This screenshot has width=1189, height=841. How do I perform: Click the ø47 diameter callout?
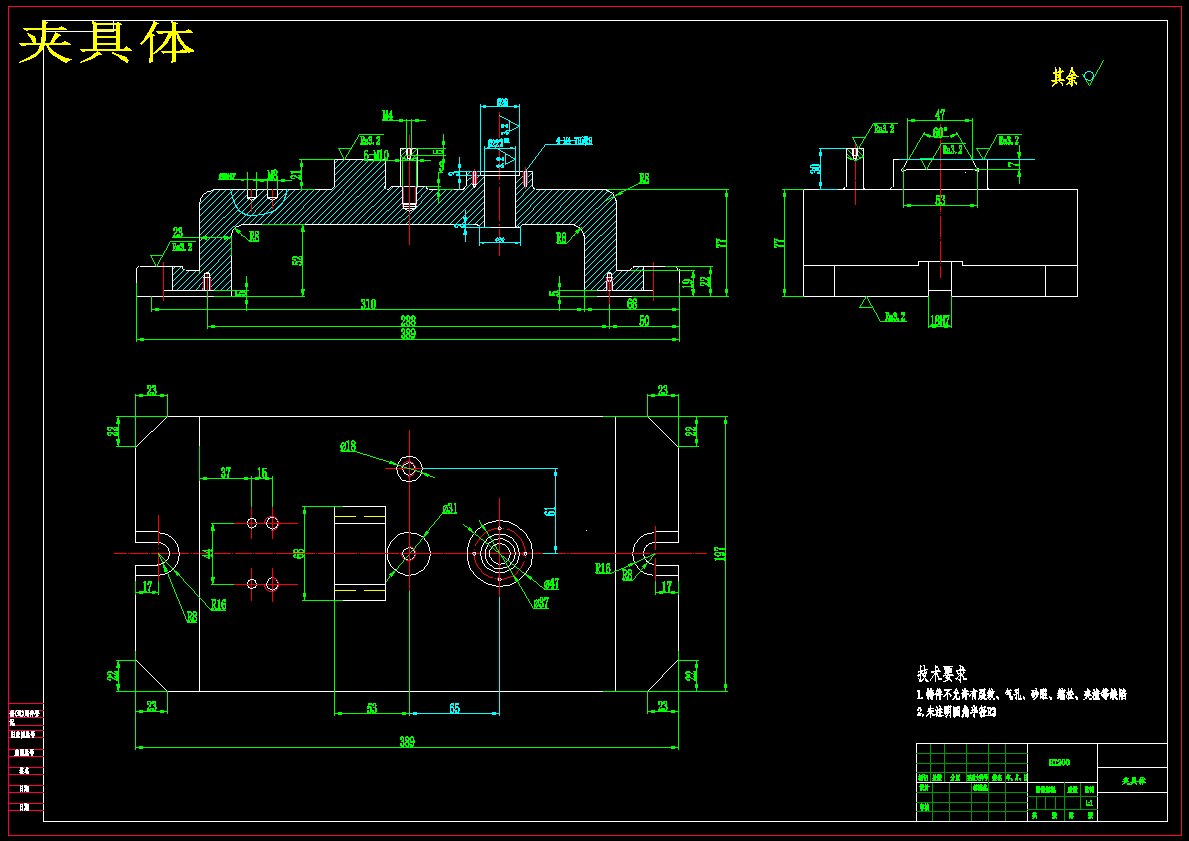click(551, 584)
